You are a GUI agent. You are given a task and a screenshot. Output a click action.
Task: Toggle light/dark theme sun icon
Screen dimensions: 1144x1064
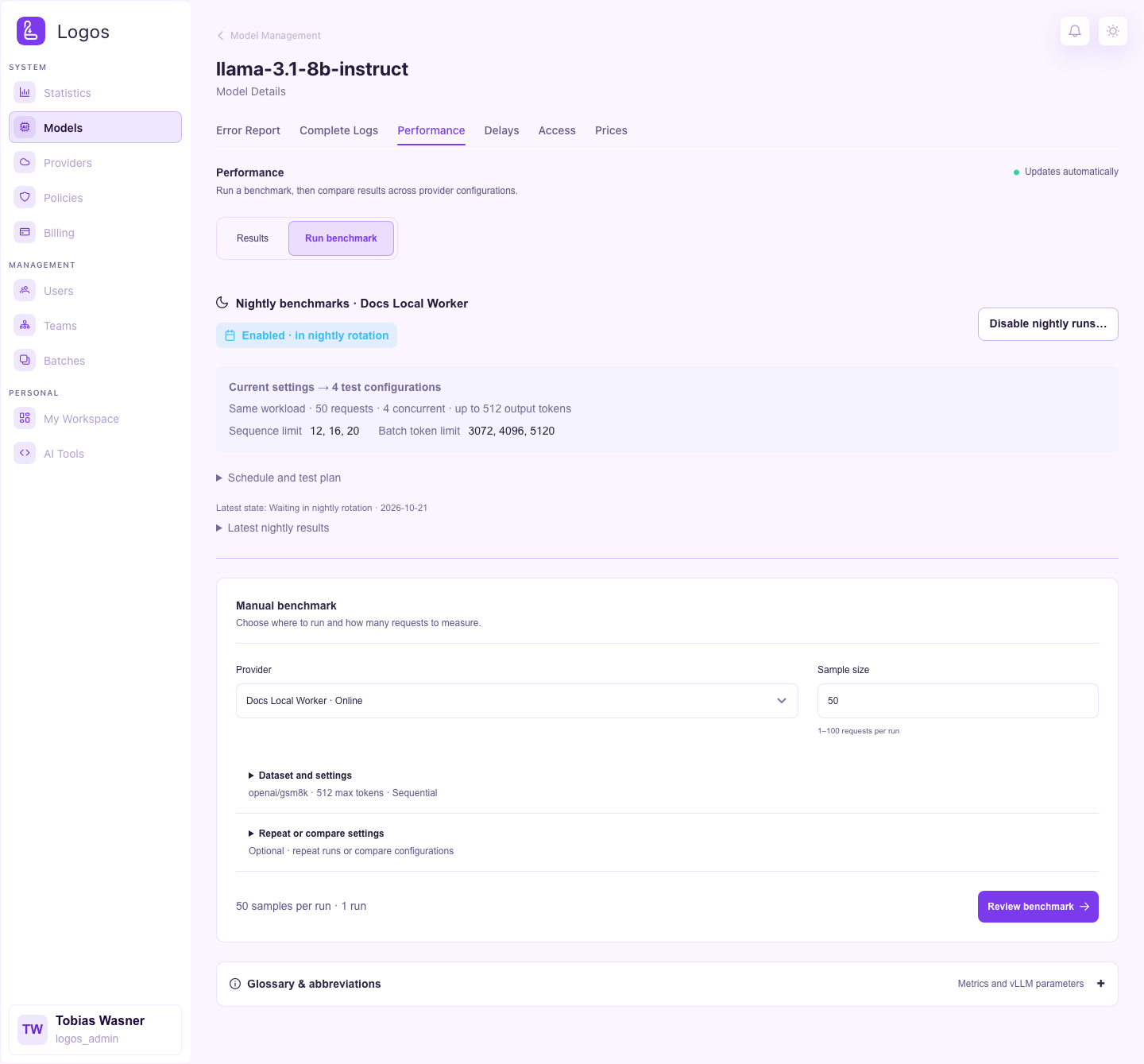(x=1113, y=31)
